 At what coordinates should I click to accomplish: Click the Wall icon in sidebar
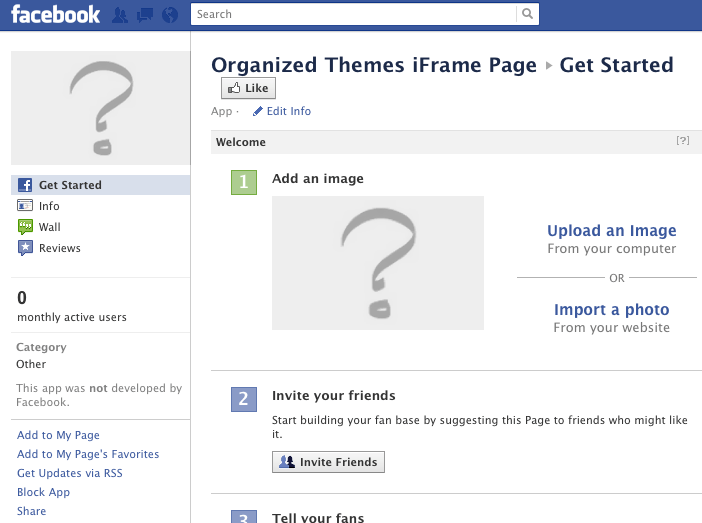coord(25,227)
